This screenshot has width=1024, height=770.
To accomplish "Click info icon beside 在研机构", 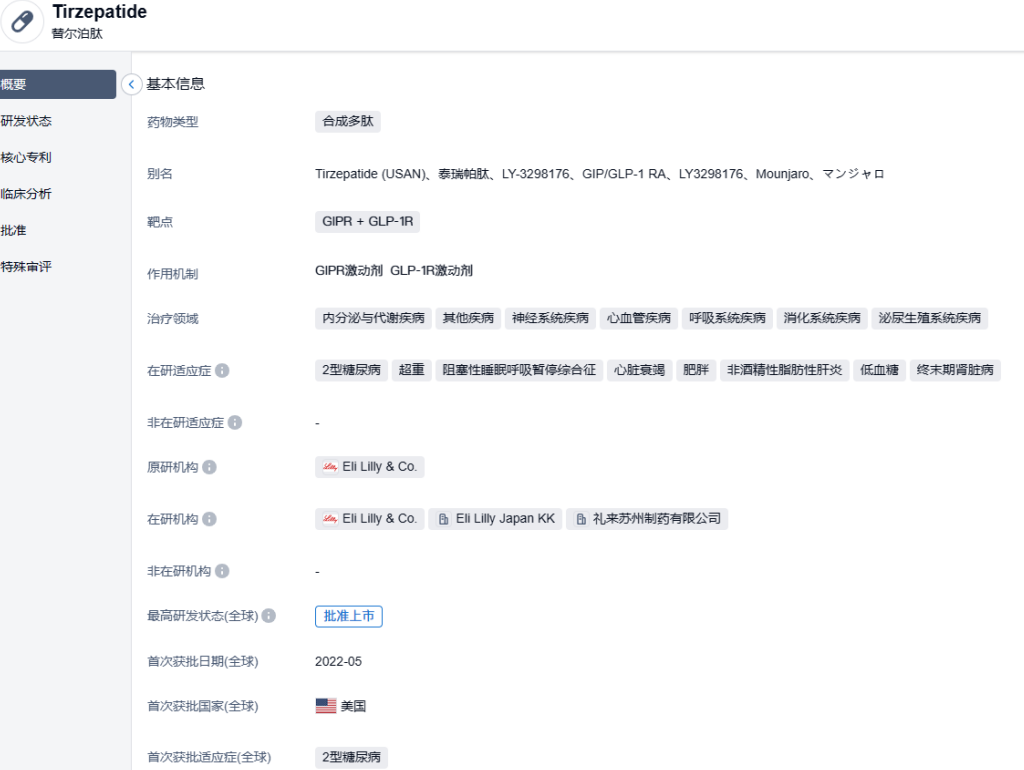I will tap(209, 519).
